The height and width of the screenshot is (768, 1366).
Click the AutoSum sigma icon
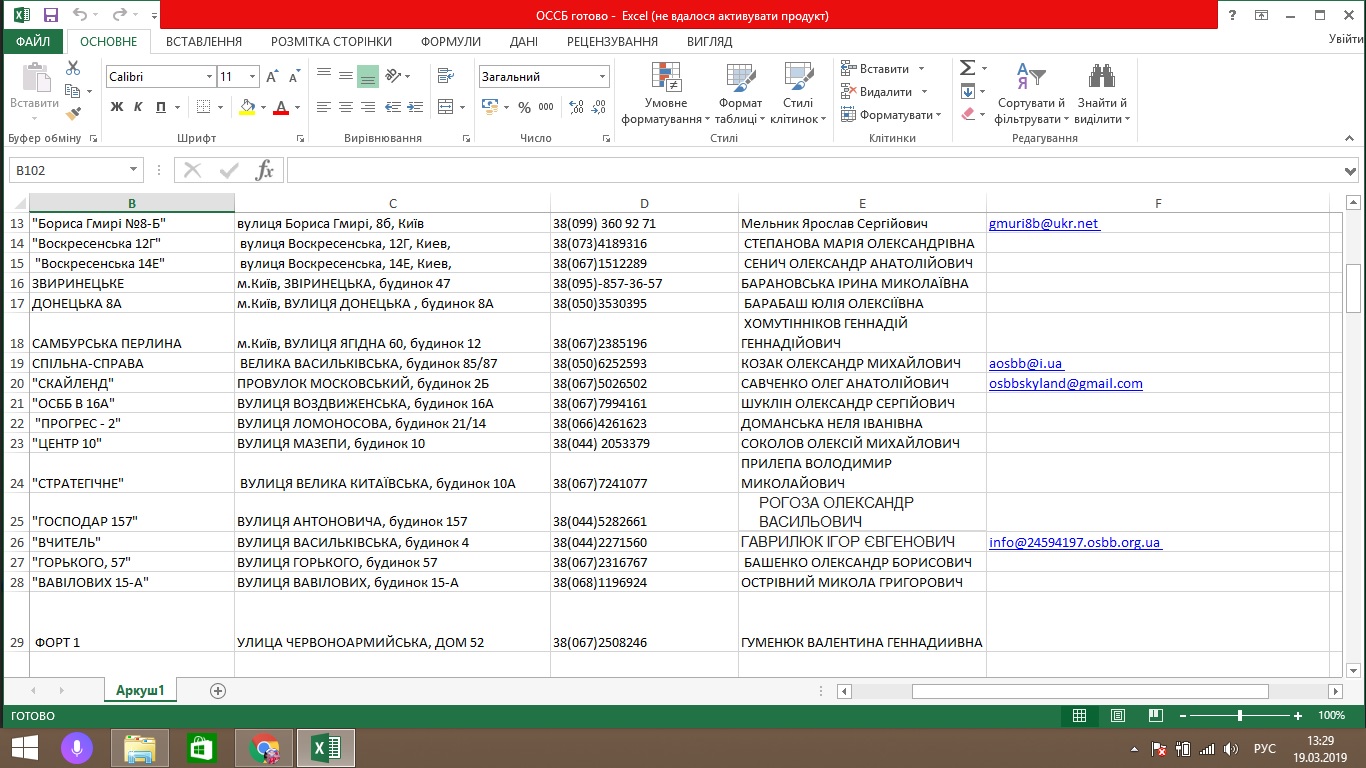[967, 68]
